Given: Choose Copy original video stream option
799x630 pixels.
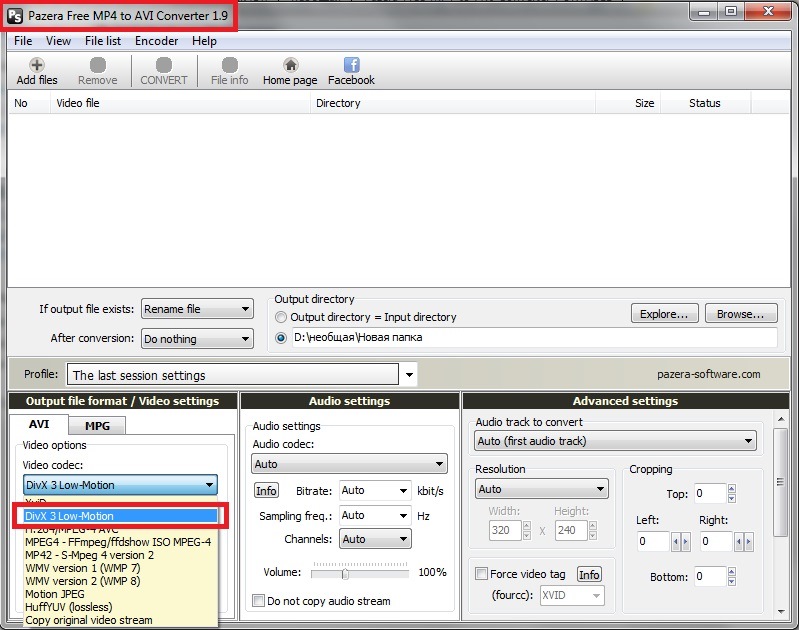Looking at the screenshot, I should point(121,620).
